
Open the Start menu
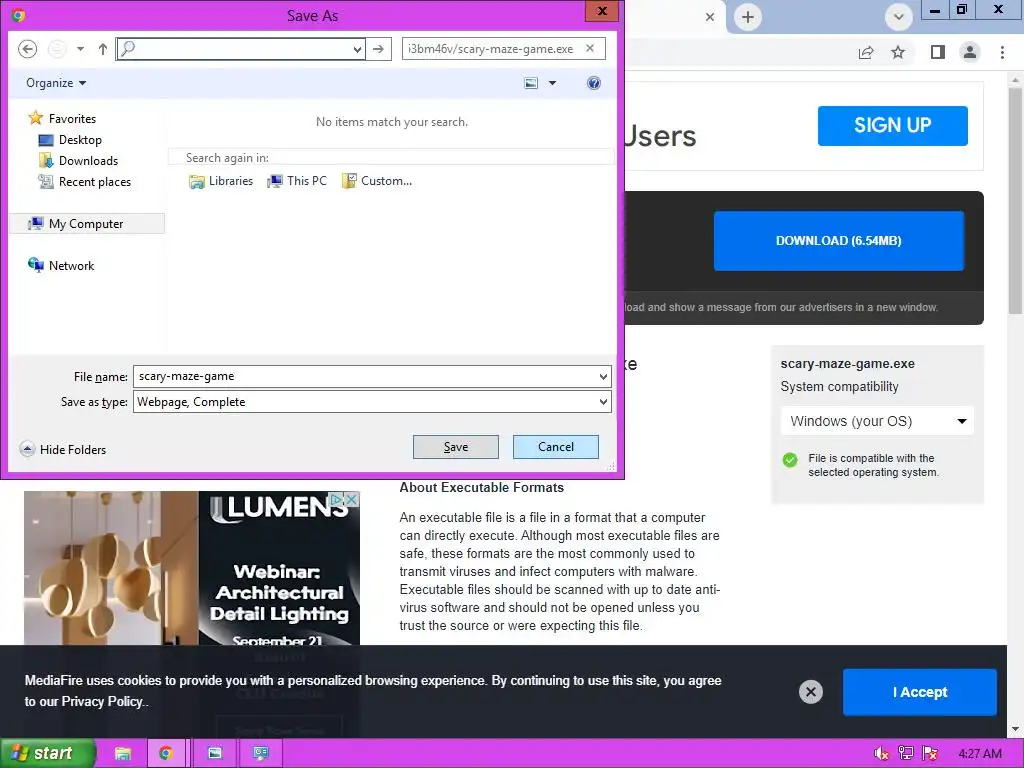pyautogui.click(x=48, y=753)
